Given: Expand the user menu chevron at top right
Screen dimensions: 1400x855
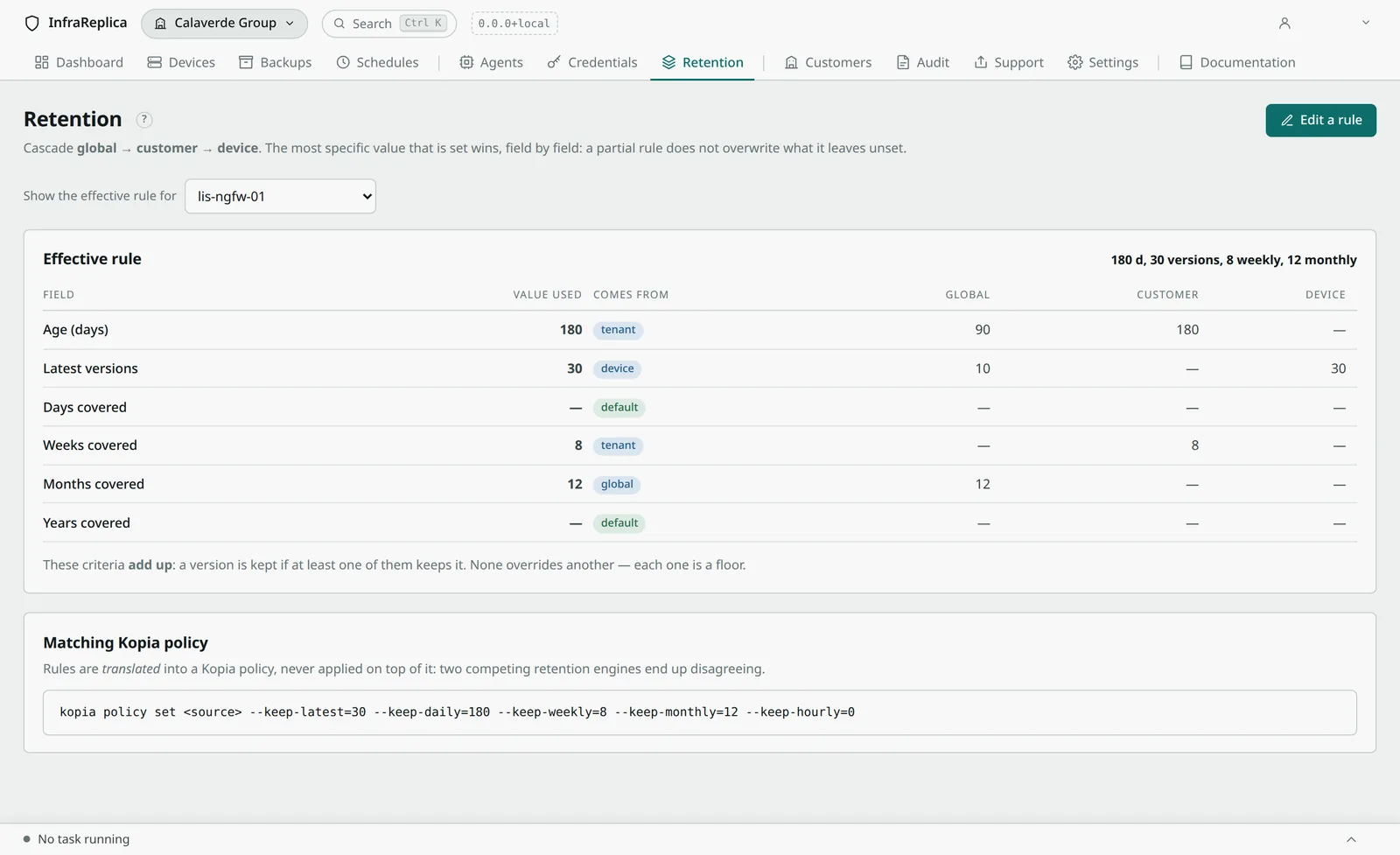Looking at the screenshot, I should click(x=1366, y=23).
